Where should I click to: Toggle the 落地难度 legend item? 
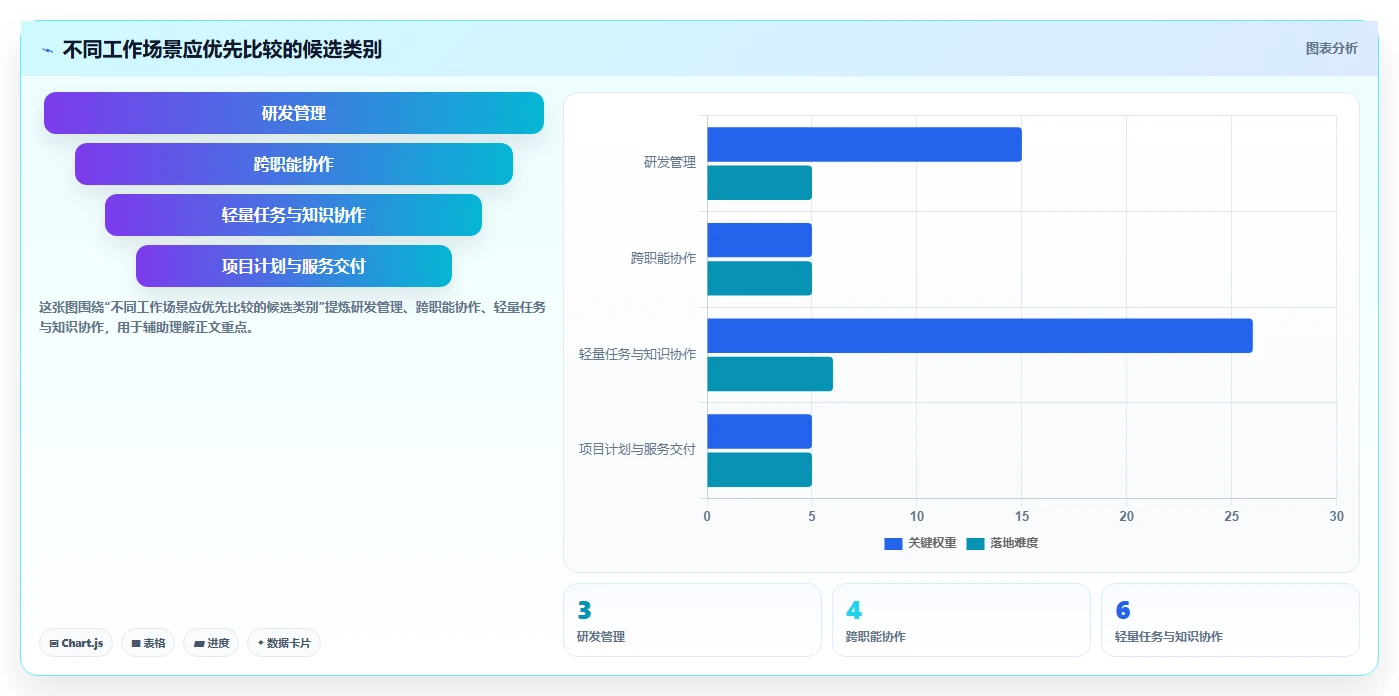coord(1002,543)
